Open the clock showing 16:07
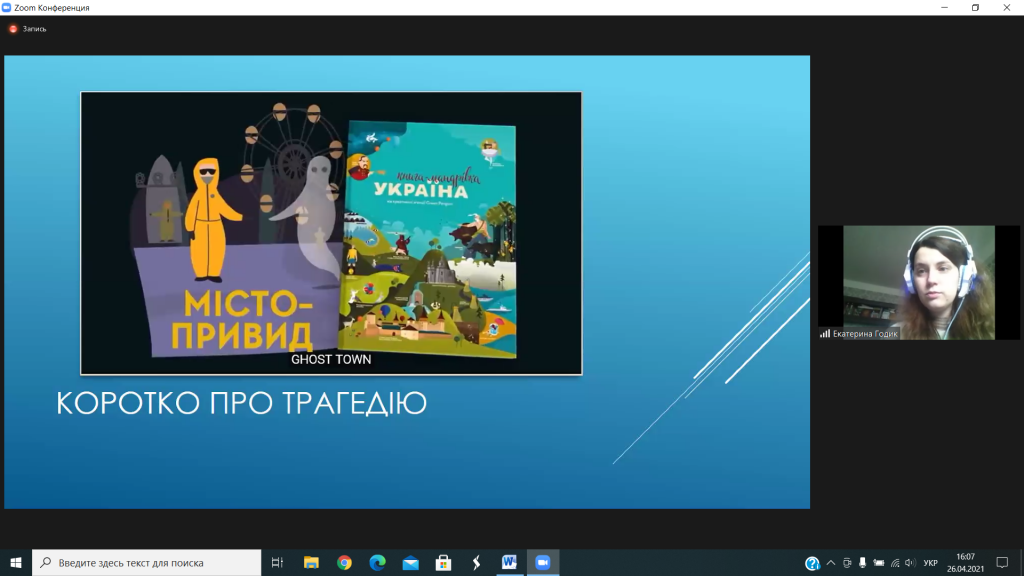Image resolution: width=1024 pixels, height=576 pixels. click(965, 562)
